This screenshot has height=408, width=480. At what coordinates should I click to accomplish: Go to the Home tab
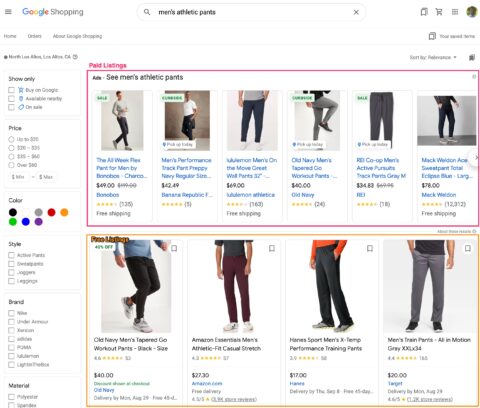point(10,36)
